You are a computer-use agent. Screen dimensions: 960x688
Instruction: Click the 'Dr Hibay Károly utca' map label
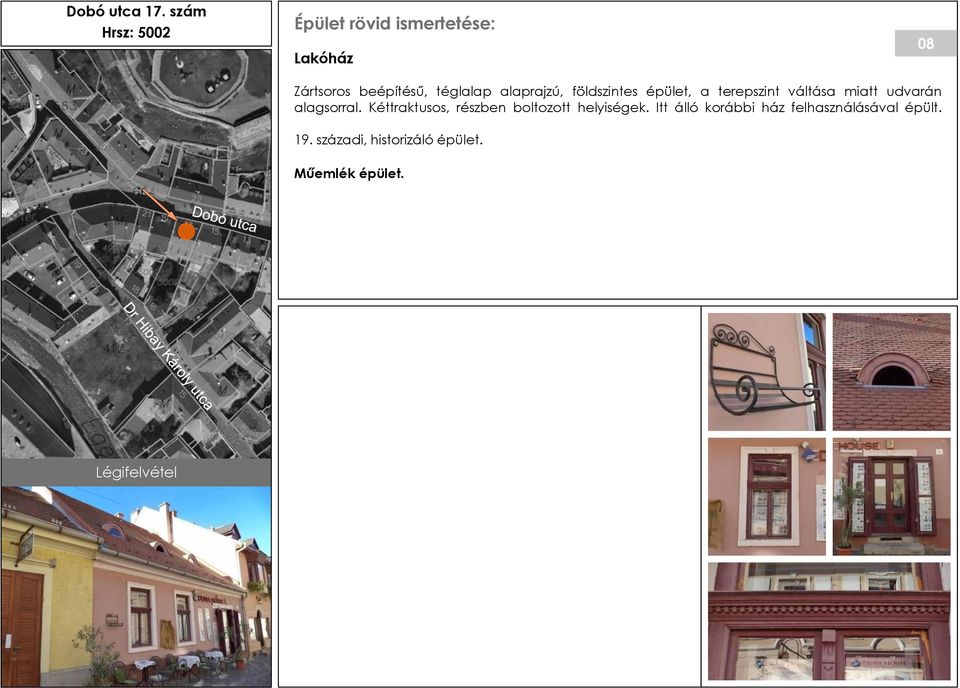(x=168, y=356)
